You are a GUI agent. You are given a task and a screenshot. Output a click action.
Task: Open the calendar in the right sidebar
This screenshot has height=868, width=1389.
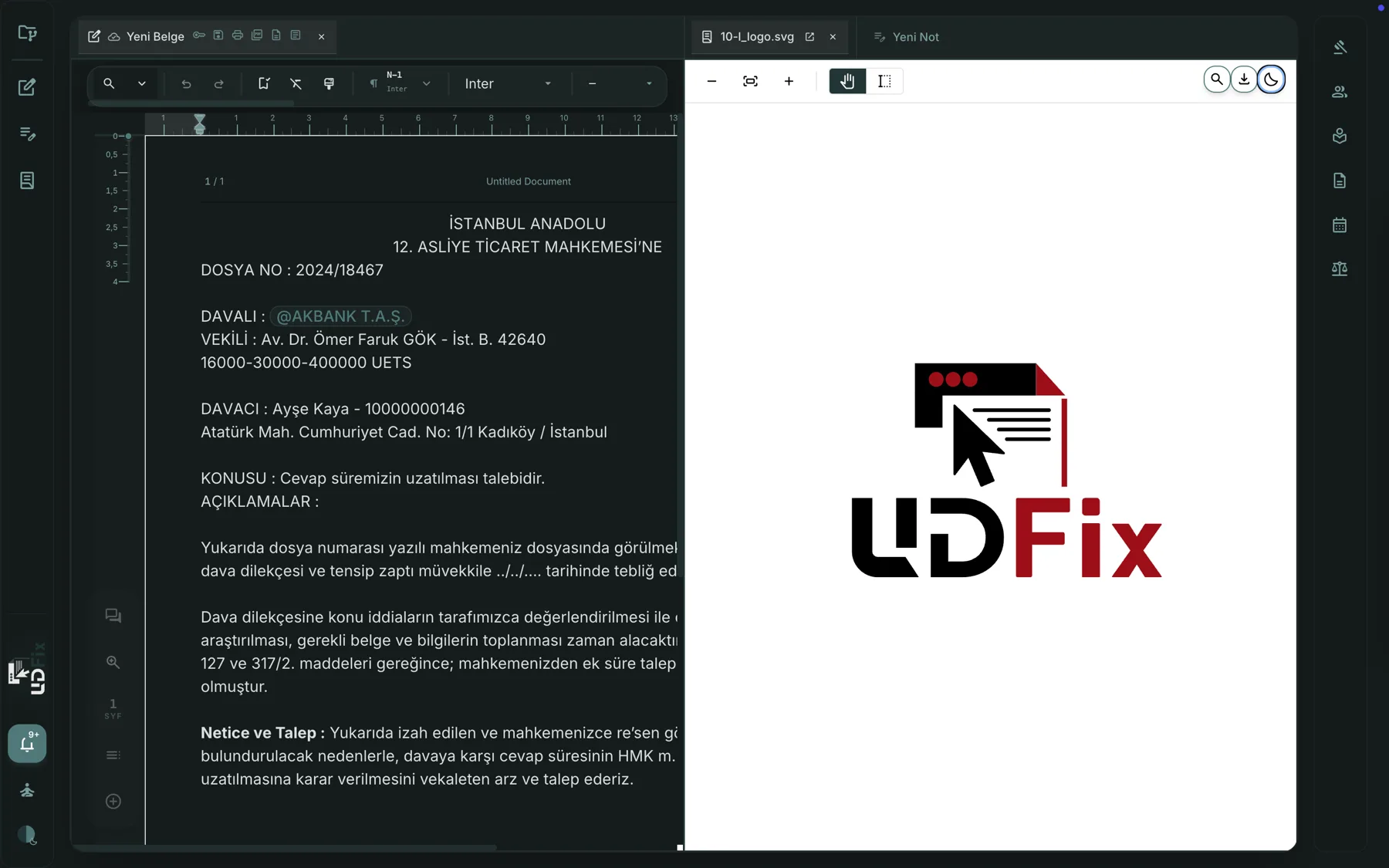tap(1340, 225)
